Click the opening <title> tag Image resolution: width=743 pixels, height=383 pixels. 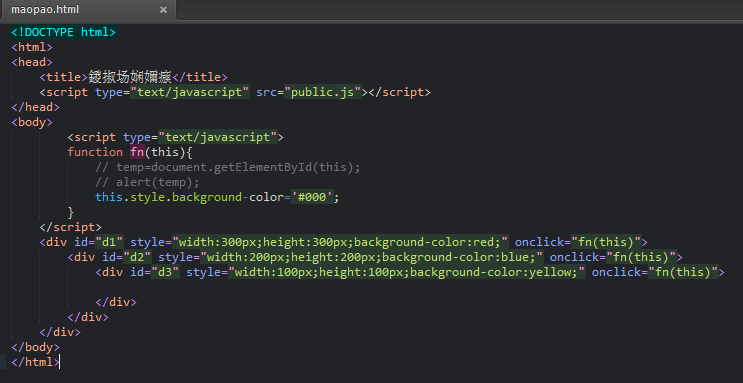pyautogui.click(x=64, y=77)
